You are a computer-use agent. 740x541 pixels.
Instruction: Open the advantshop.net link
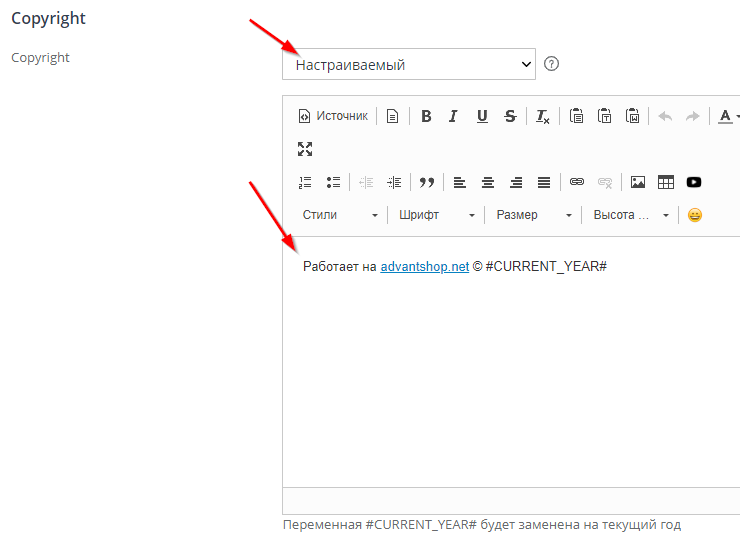pos(424,267)
